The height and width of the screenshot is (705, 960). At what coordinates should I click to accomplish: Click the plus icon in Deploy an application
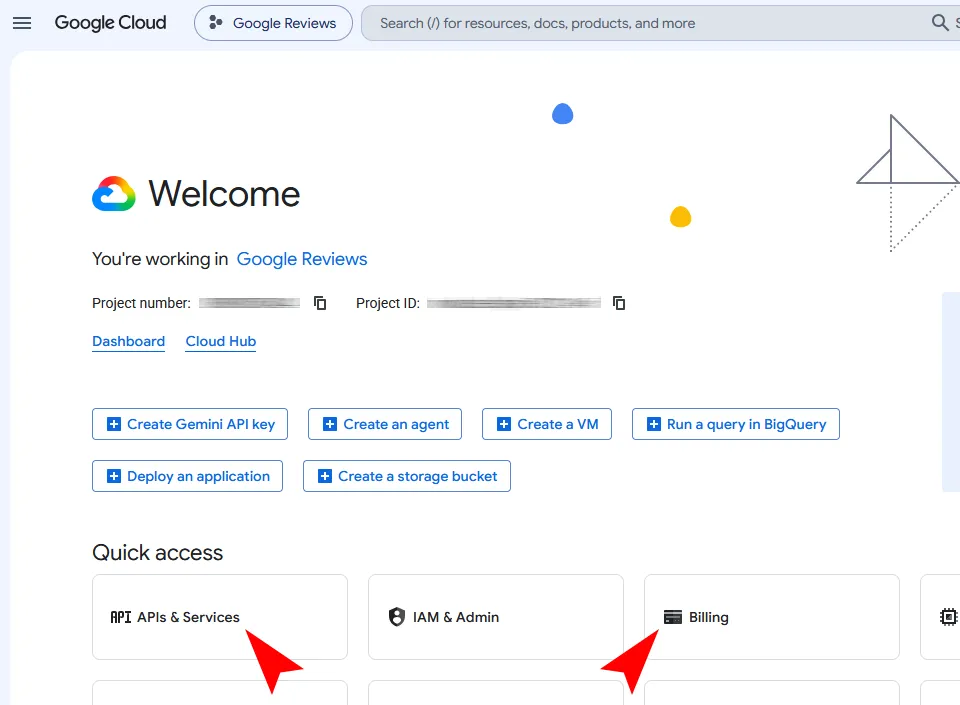114,476
